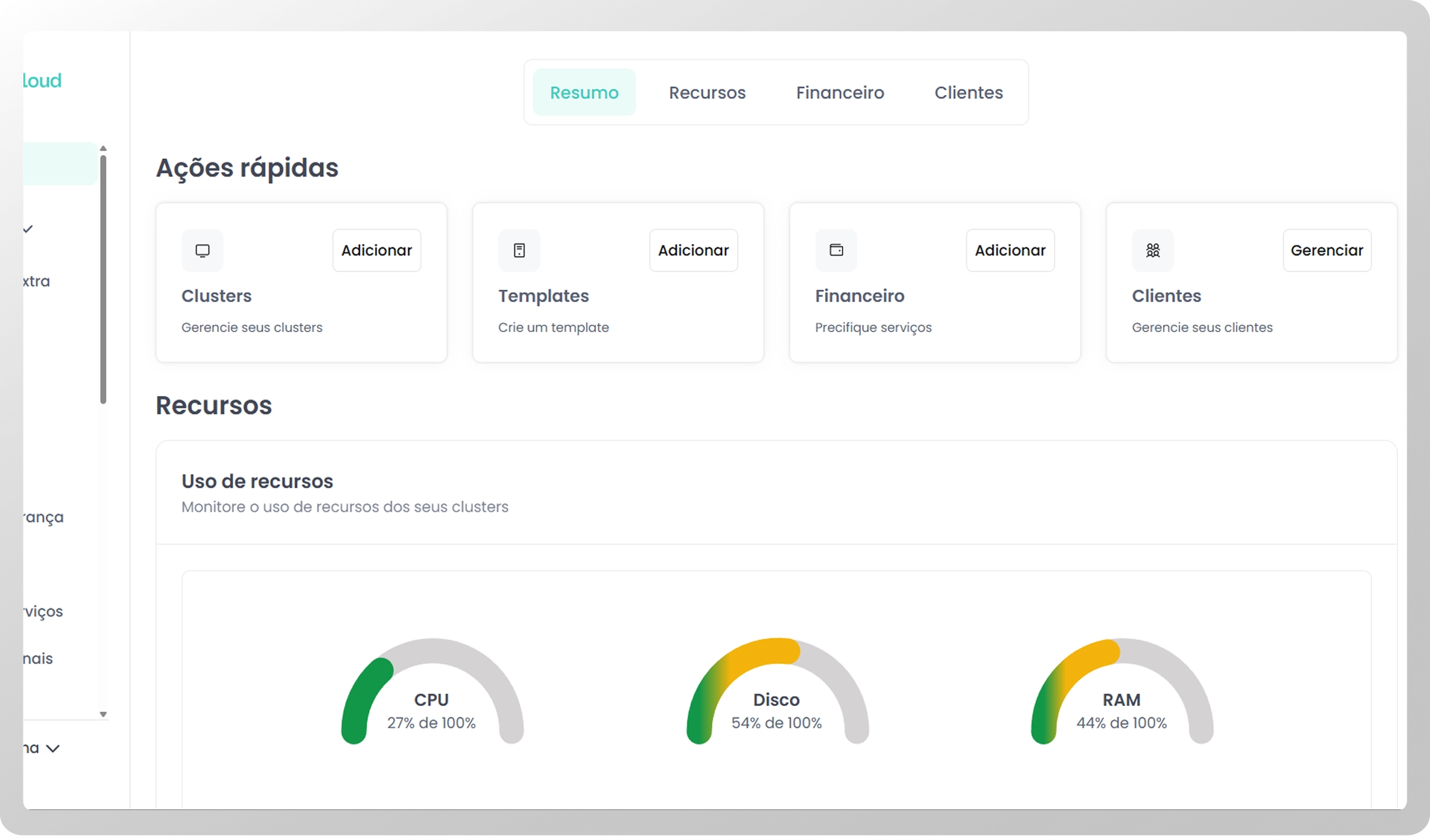Click the Clusters monitor icon
Viewport: 1430px width, 840px height.
pos(203,251)
